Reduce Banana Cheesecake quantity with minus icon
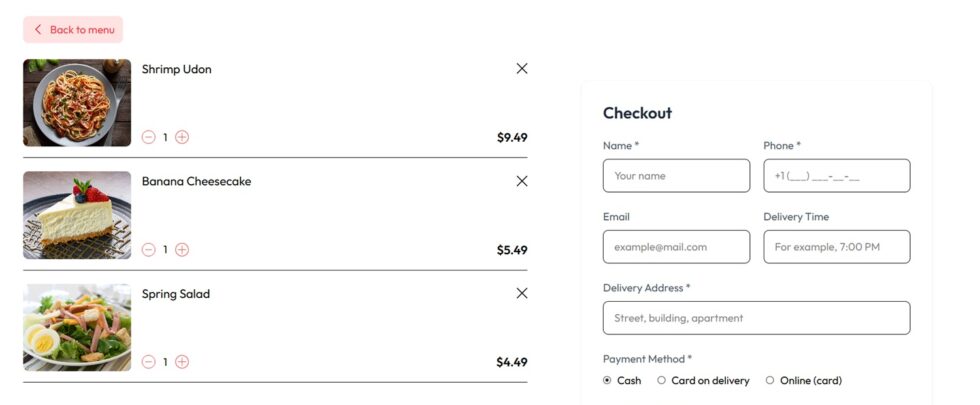 [x=148, y=250]
